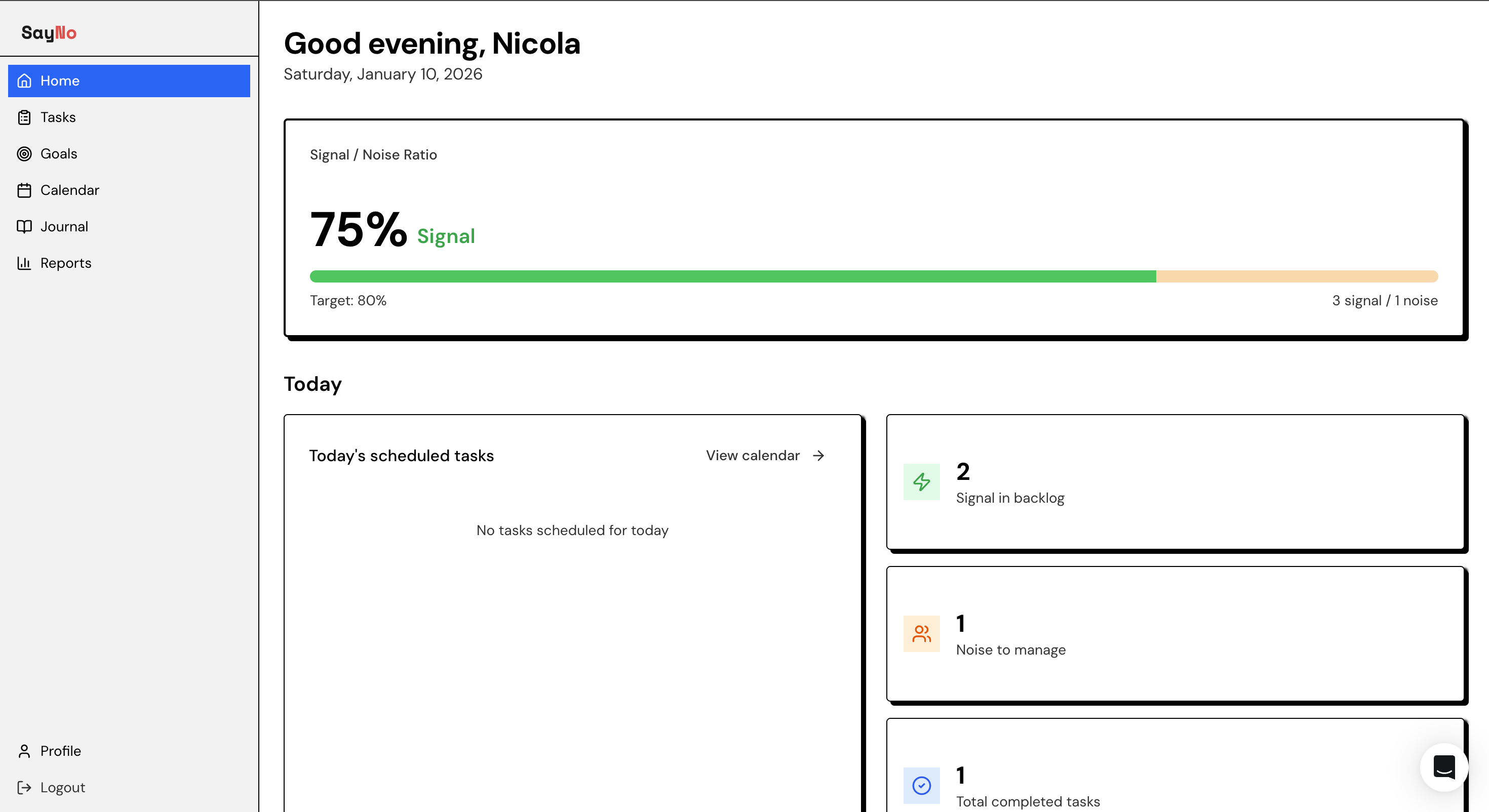Select the Home icon in the sidebar
Screen dimensions: 1489x812
tap(24, 80)
